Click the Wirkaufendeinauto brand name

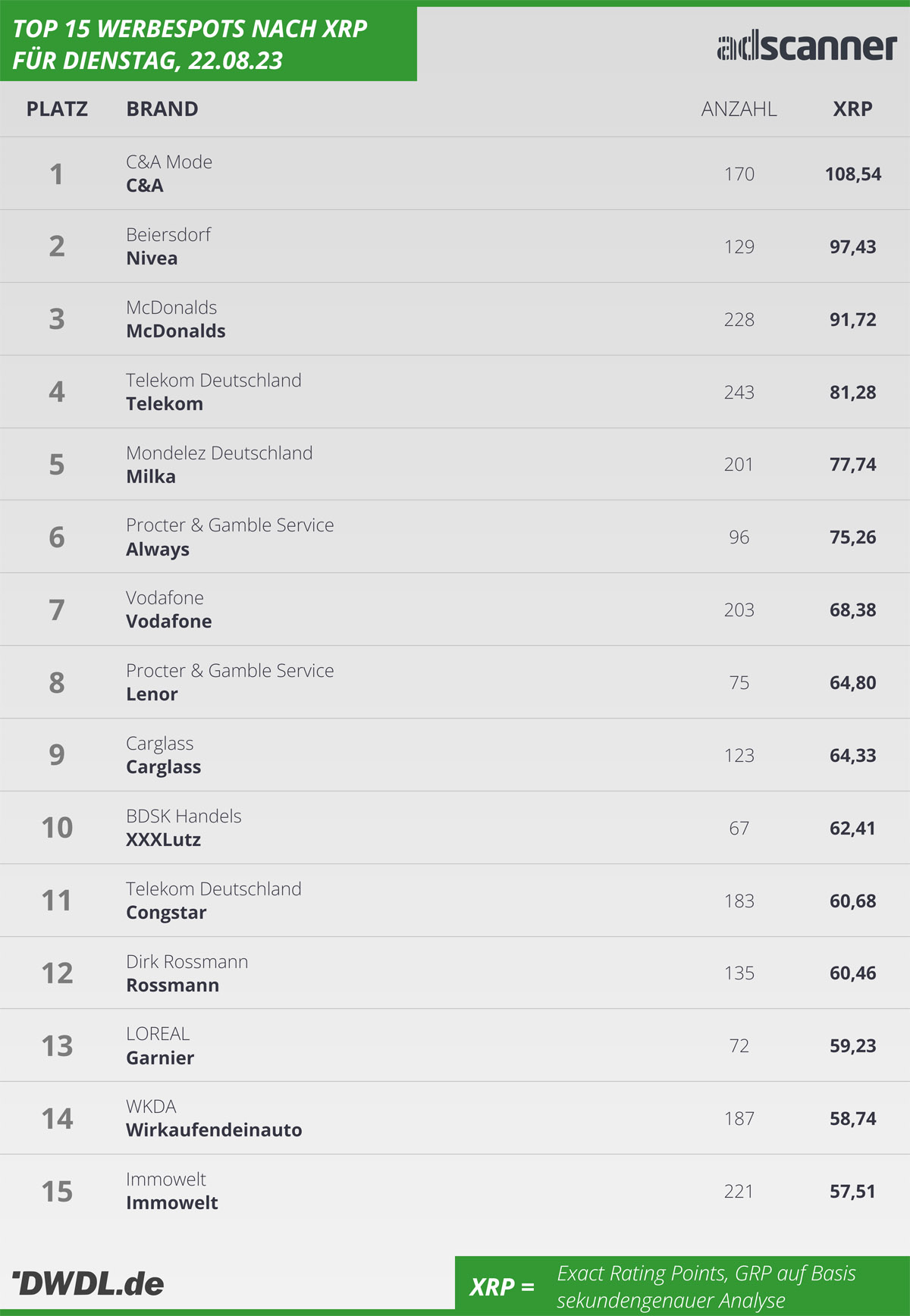pyautogui.click(x=214, y=1130)
